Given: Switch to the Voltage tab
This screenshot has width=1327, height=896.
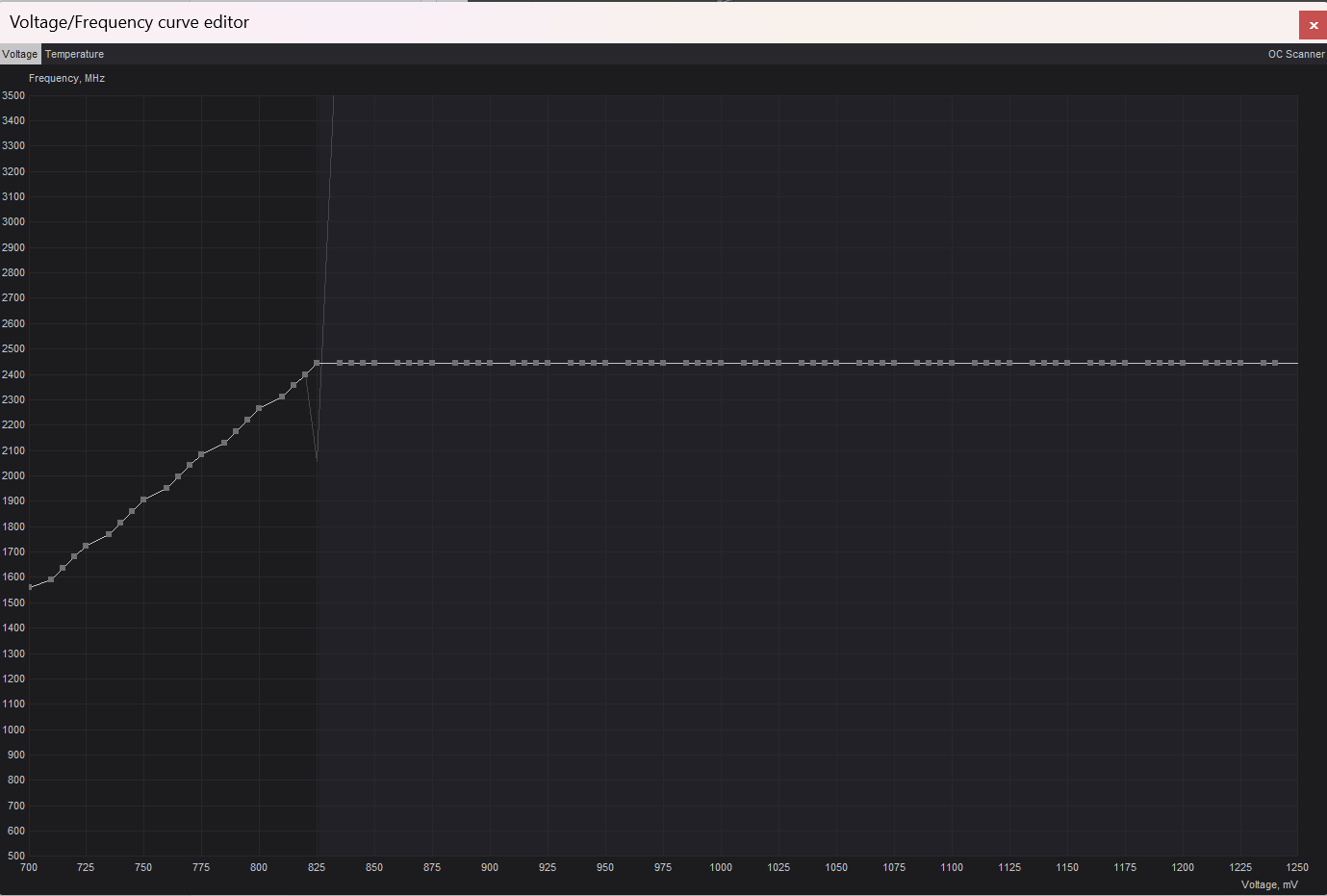Looking at the screenshot, I should [20, 54].
